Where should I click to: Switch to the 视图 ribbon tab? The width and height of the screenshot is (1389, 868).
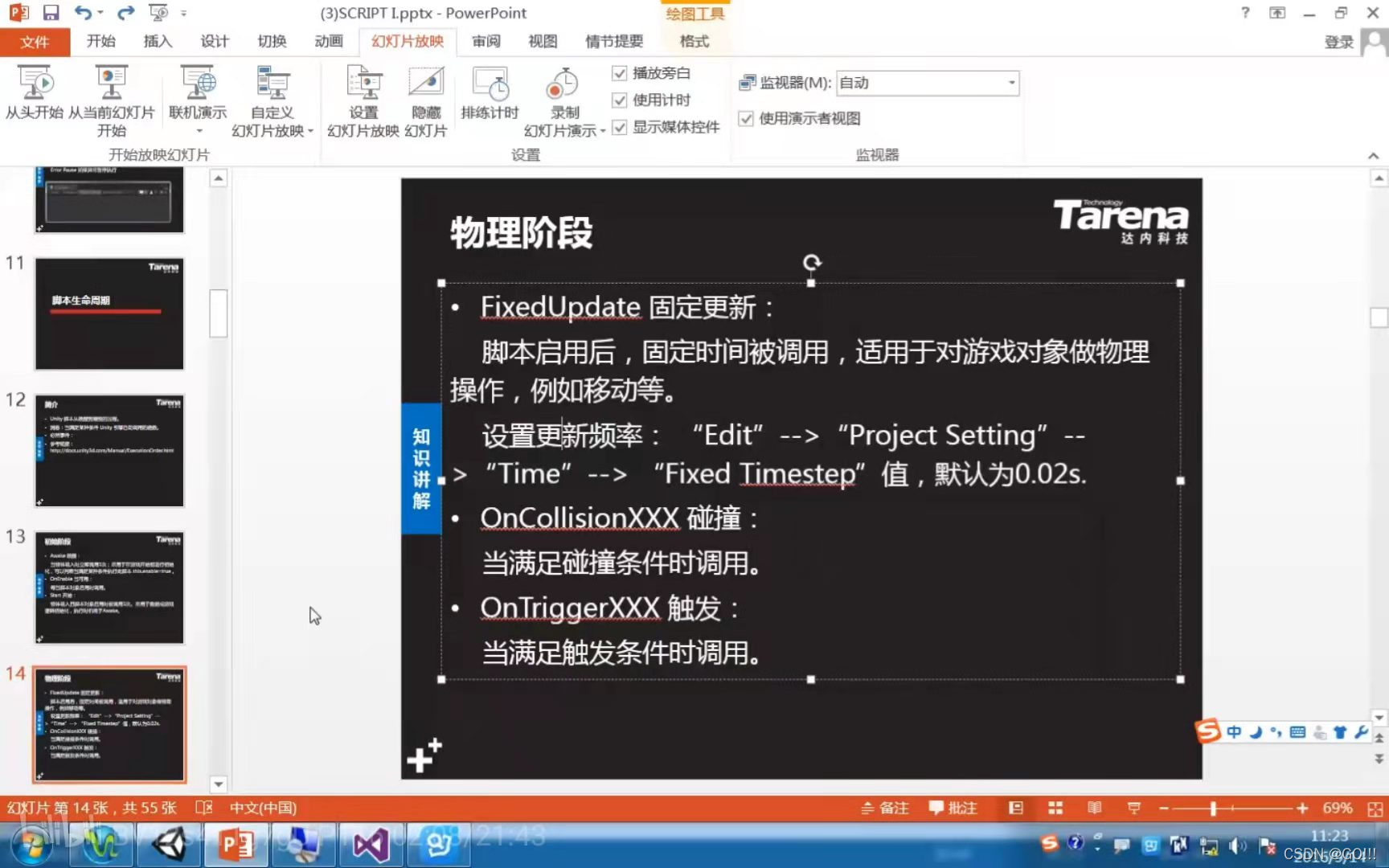pyautogui.click(x=543, y=42)
